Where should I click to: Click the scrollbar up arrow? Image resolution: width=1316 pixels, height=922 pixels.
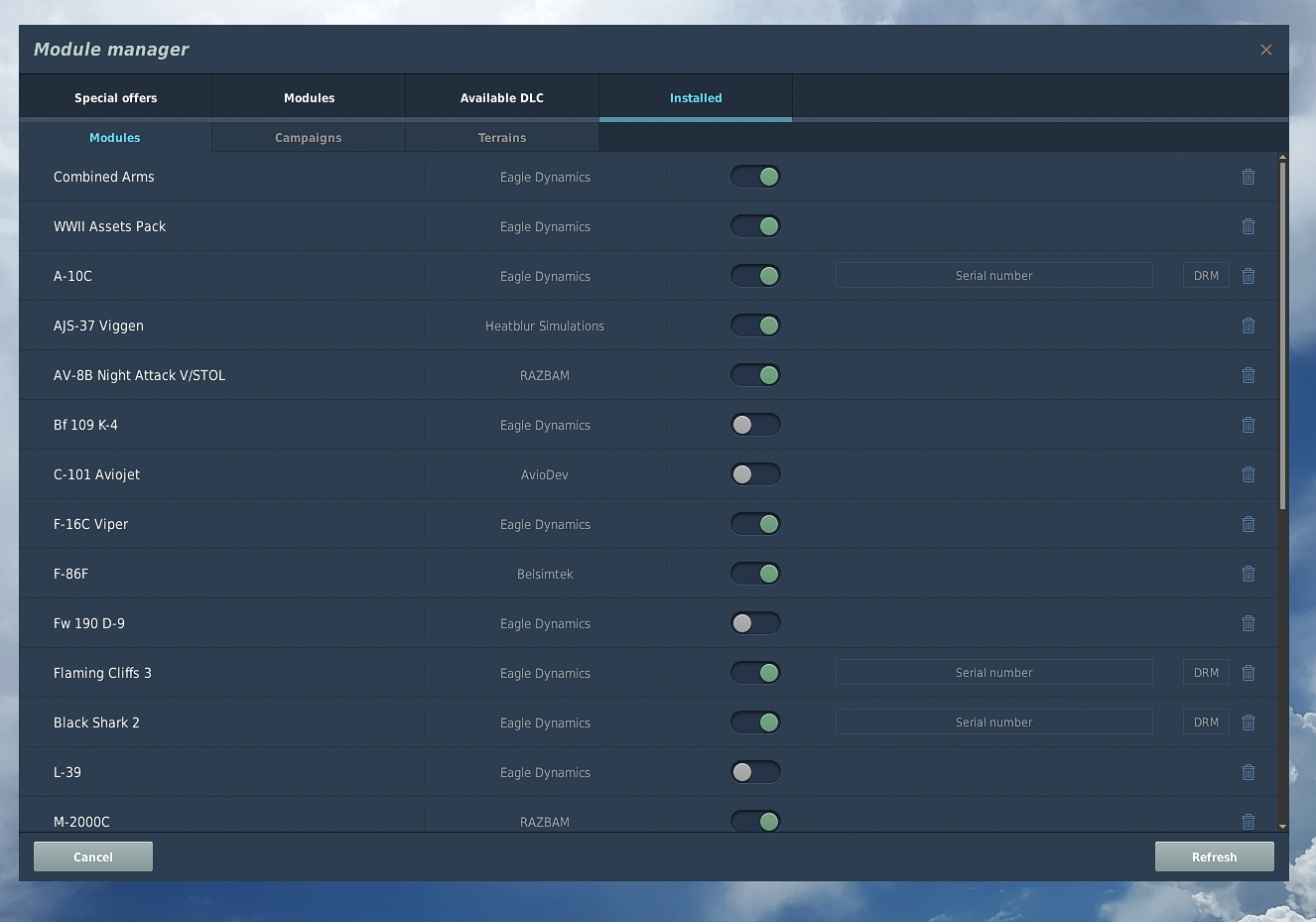pyautogui.click(x=1282, y=157)
